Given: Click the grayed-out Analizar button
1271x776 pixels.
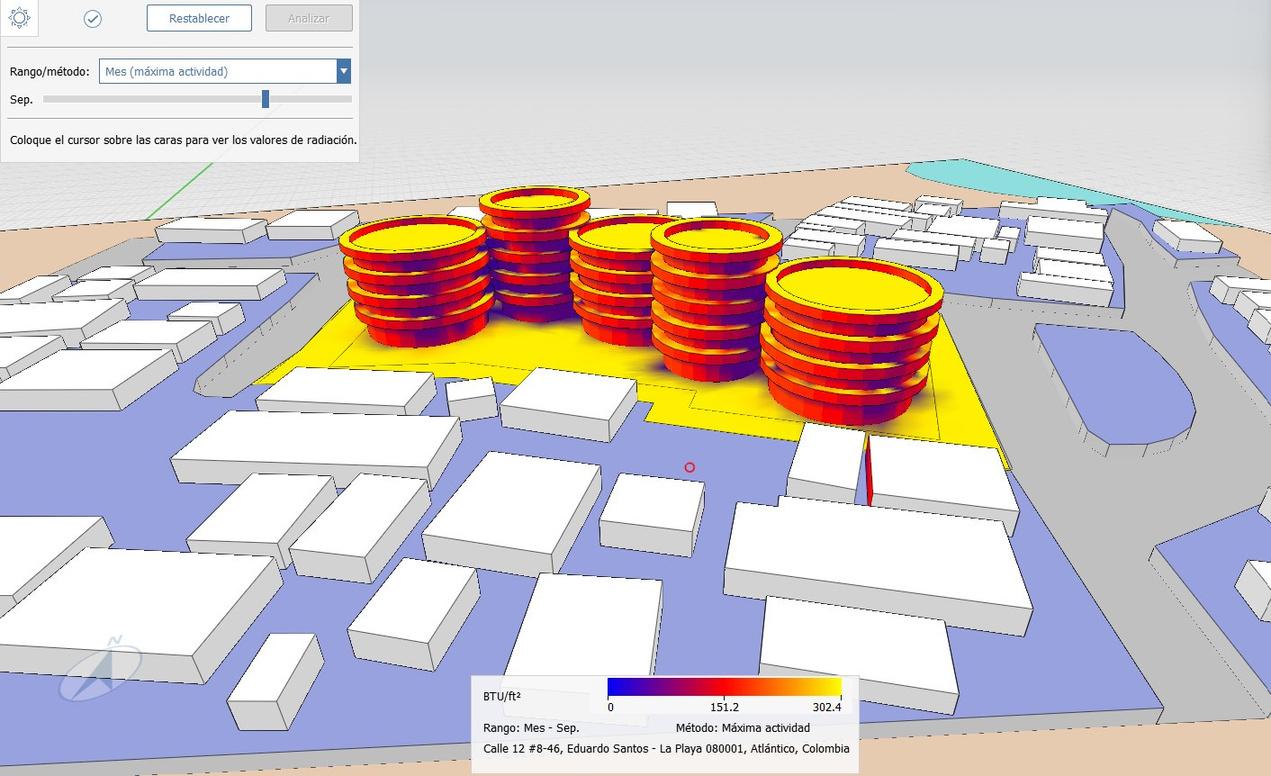Looking at the screenshot, I should [309, 18].
